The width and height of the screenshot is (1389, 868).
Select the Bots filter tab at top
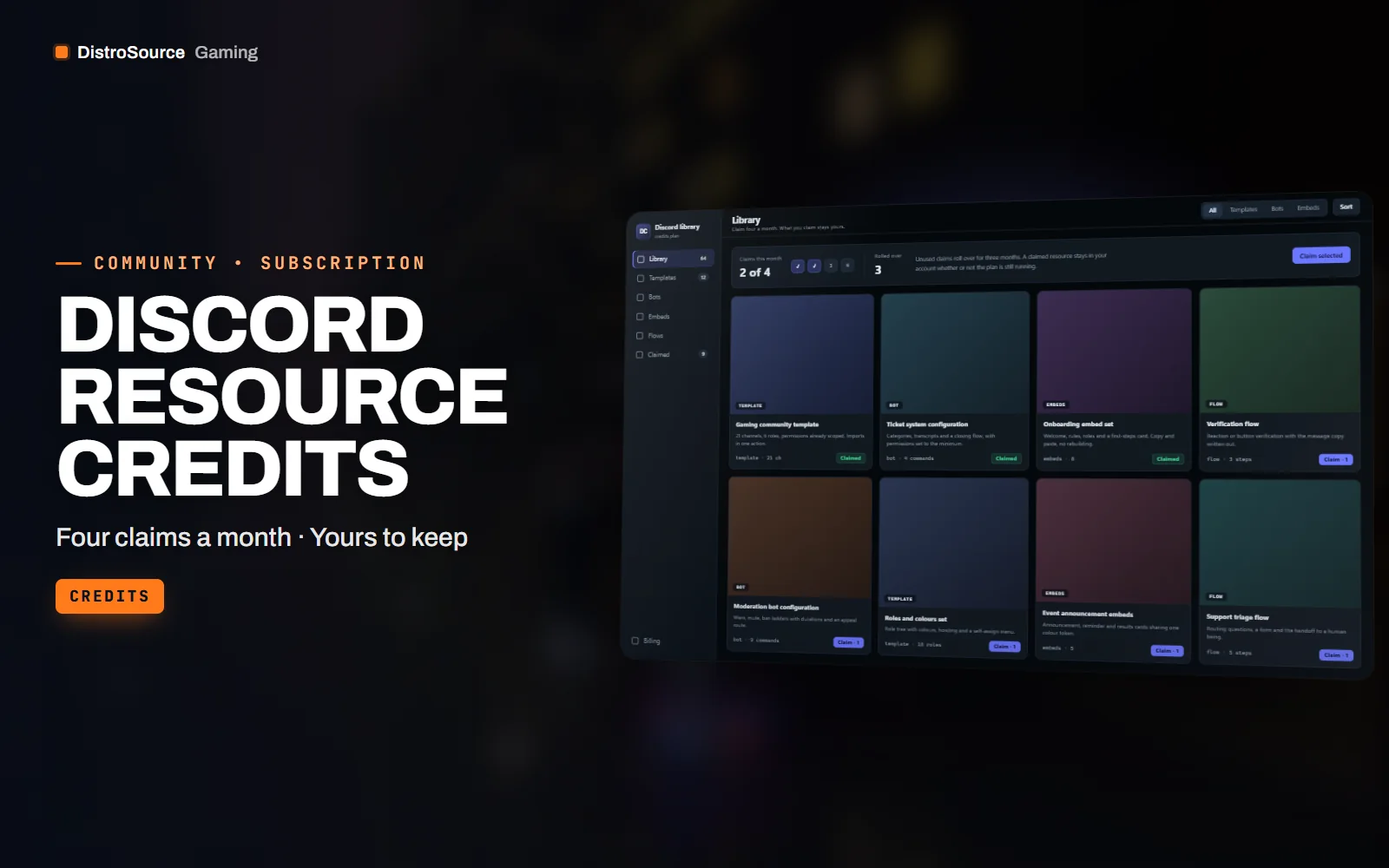tap(1277, 208)
